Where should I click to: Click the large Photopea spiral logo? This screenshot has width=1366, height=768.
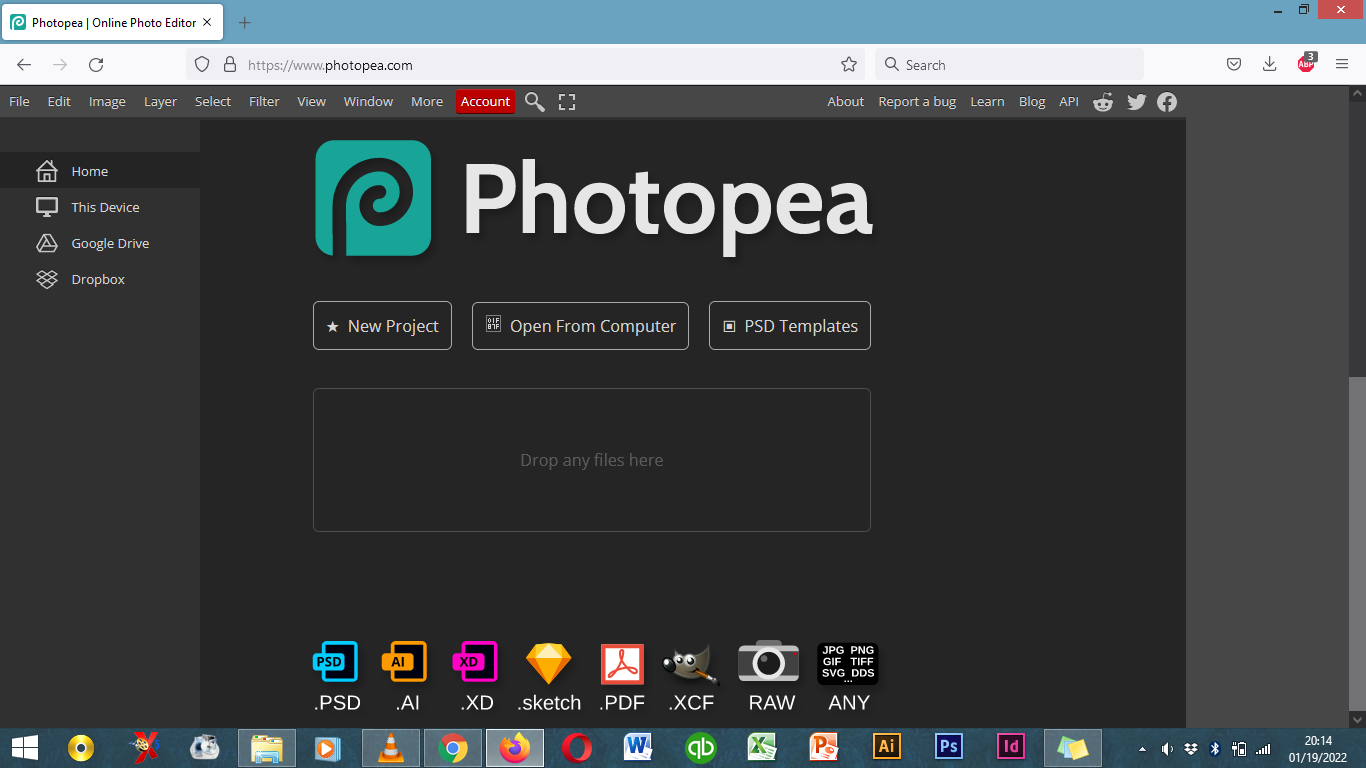pyautogui.click(x=373, y=198)
